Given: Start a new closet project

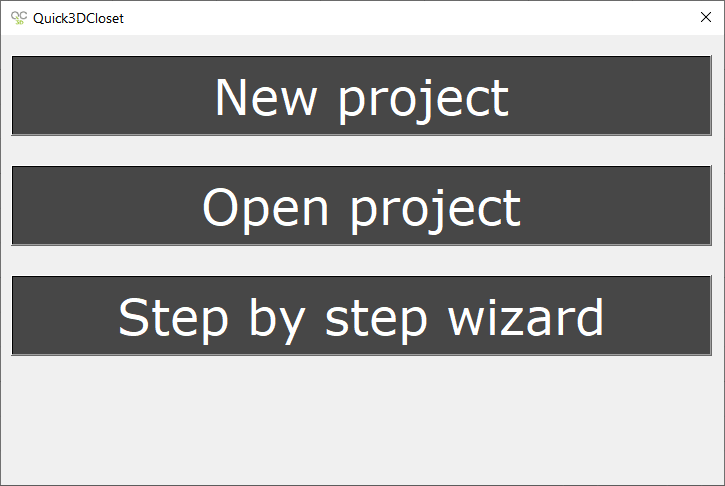Looking at the screenshot, I should coord(362,96).
